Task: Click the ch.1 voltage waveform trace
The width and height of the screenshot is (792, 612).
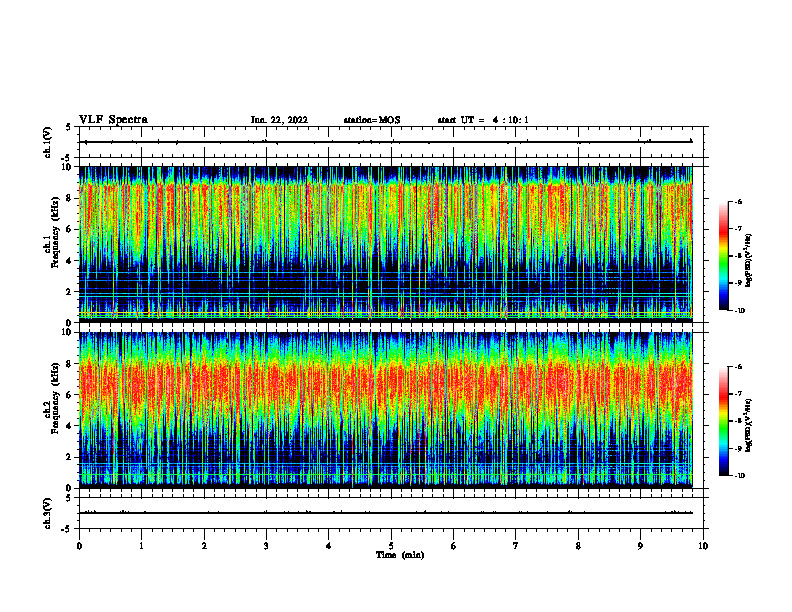Action: (388, 142)
